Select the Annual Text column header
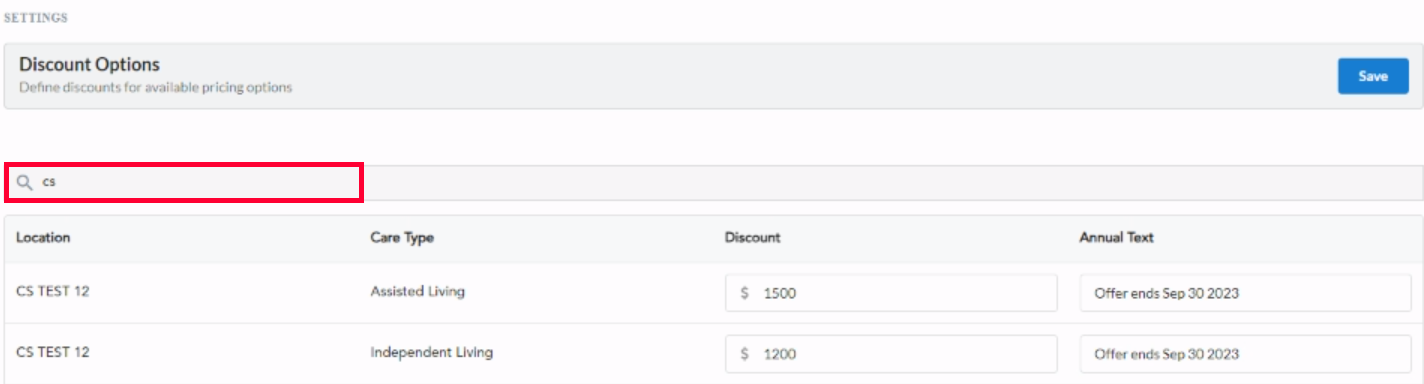 click(x=1116, y=238)
